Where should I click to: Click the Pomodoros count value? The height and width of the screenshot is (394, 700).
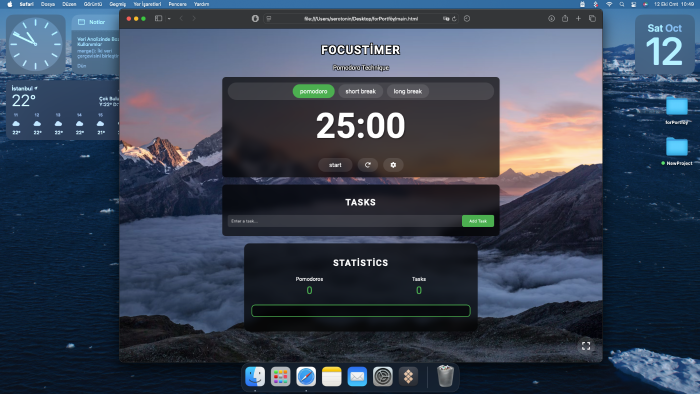tap(309, 290)
